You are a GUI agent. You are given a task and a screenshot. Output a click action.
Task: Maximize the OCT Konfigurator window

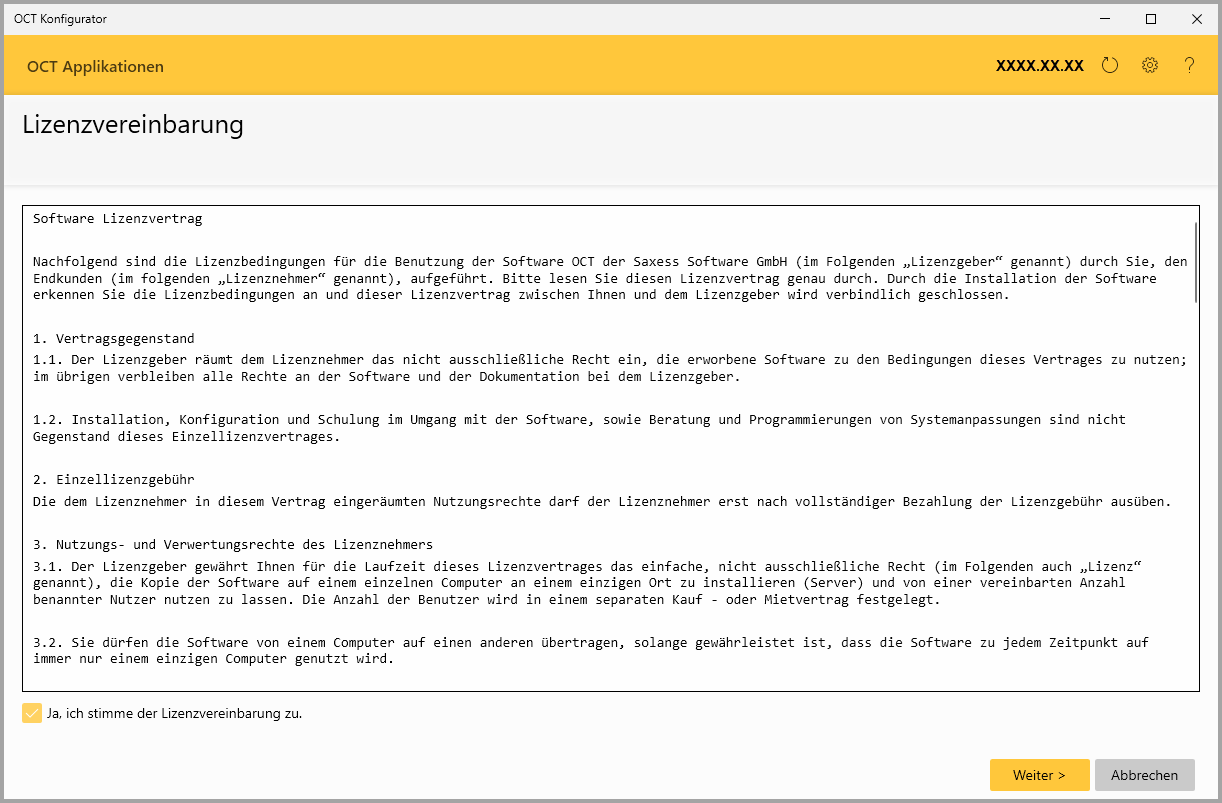(x=1151, y=19)
